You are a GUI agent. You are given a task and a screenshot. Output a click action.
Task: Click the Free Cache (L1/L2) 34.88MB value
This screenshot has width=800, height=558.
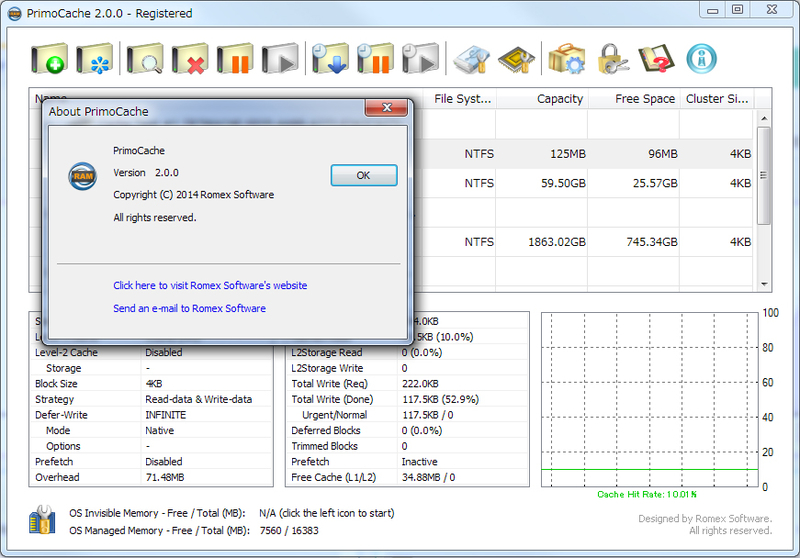[429, 477]
